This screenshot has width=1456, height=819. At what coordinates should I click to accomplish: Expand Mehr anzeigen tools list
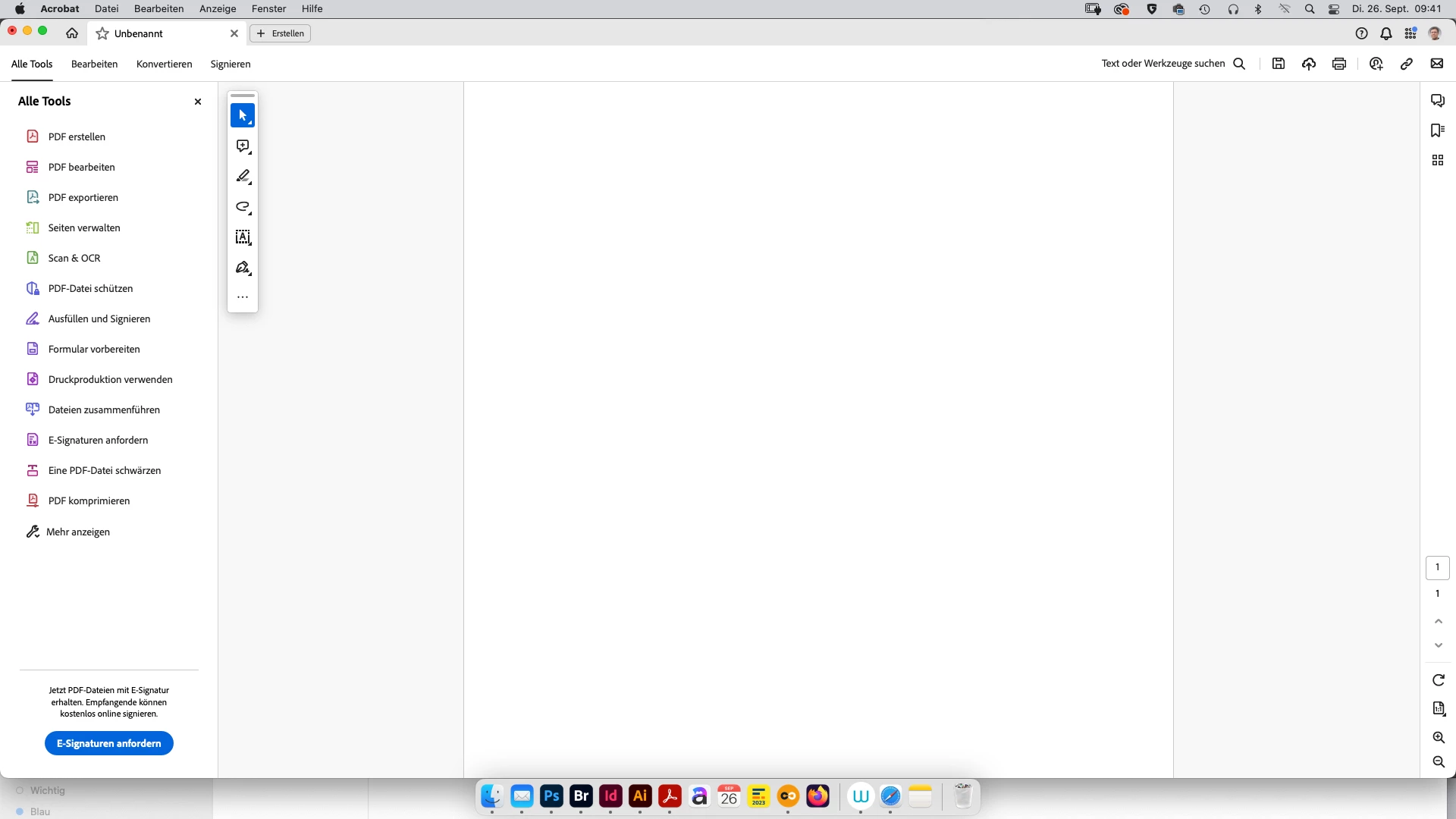pos(78,532)
